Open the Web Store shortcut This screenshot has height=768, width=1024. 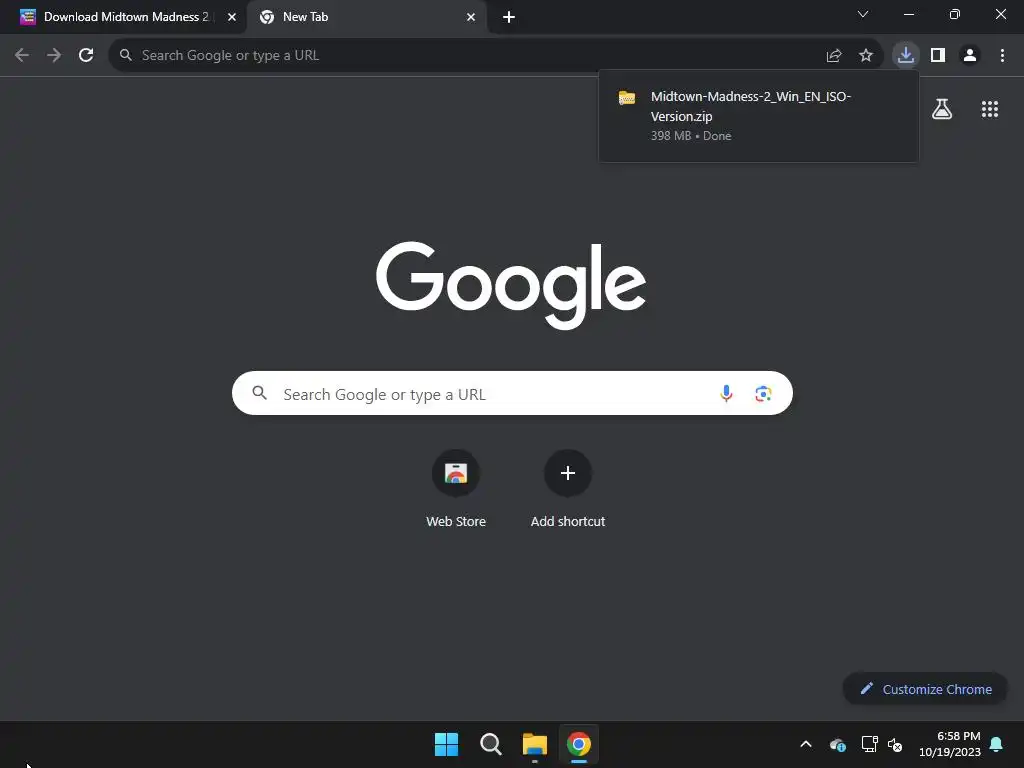(456, 473)
